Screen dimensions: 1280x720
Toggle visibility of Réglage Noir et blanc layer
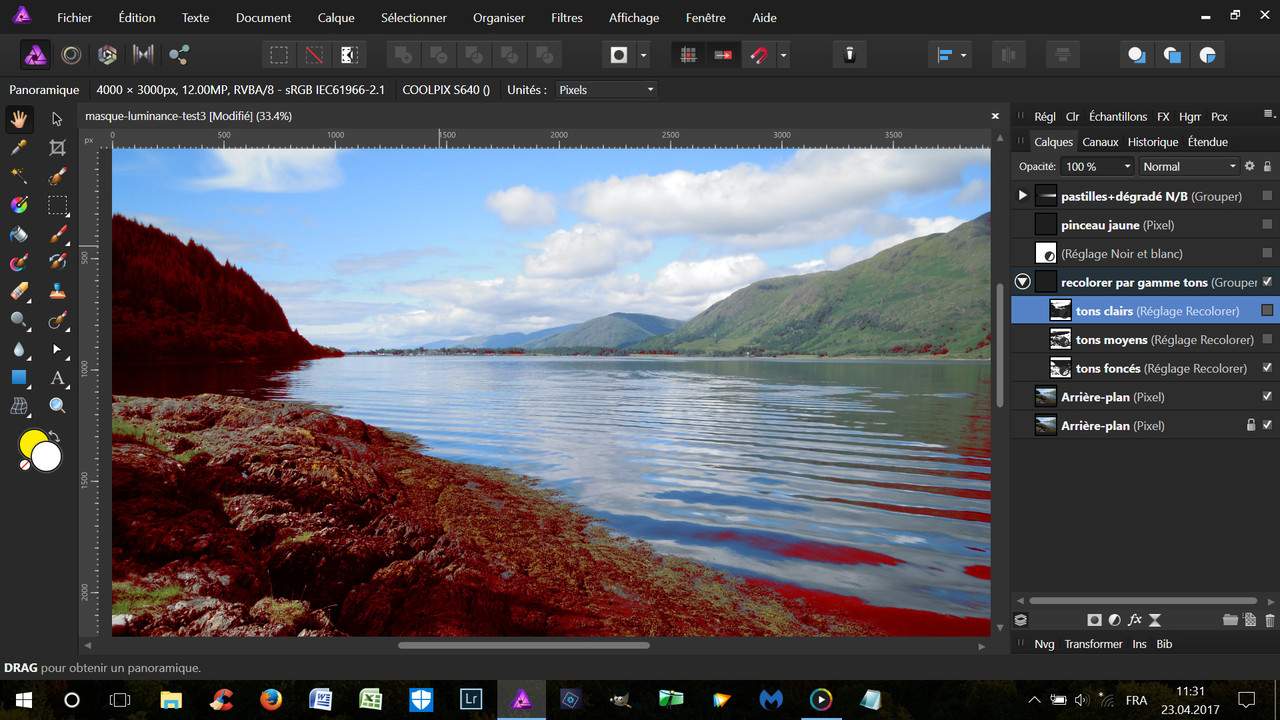click(x=1267, y=253)
